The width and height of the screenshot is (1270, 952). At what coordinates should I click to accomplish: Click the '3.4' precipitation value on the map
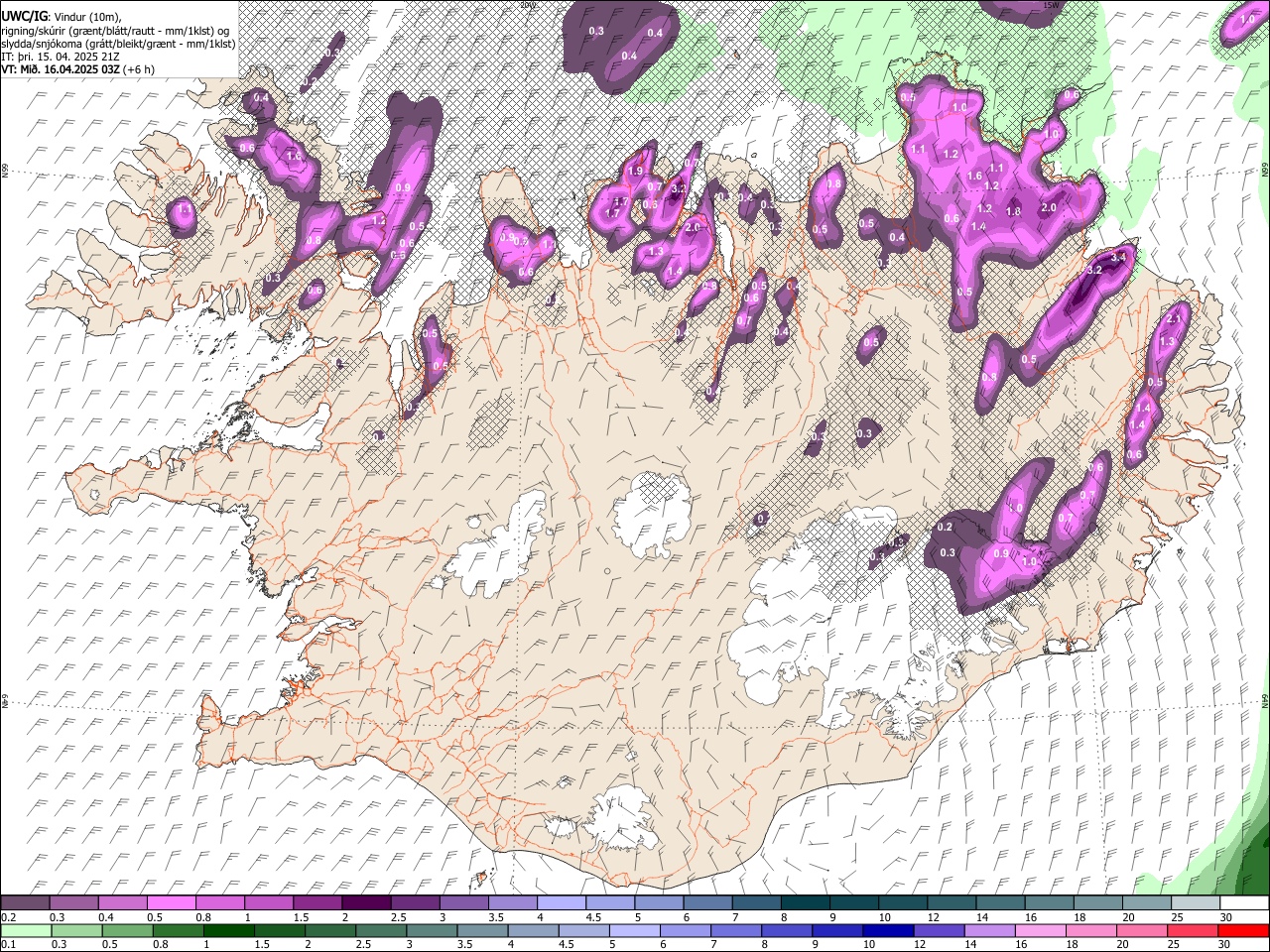pyautogui.click(x=1120, y=257)
